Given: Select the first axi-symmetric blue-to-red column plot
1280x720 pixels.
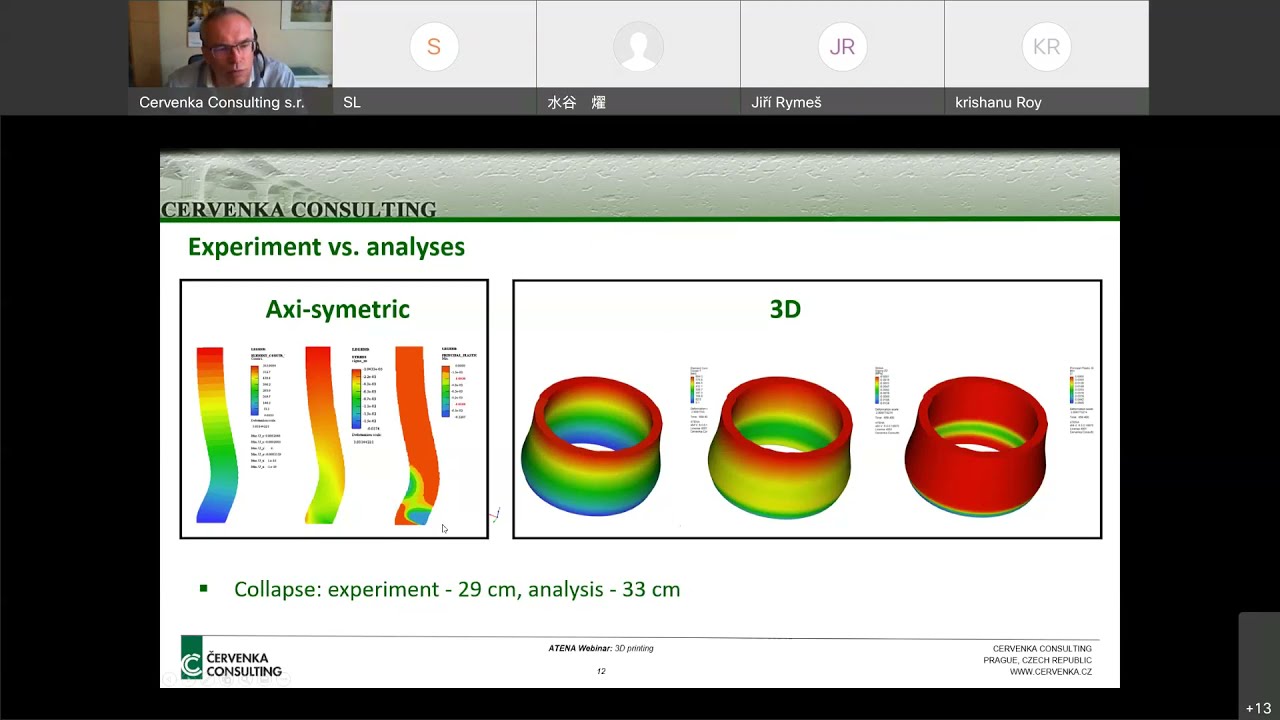Looking at the screenshot, I should (x=216, y=435).
